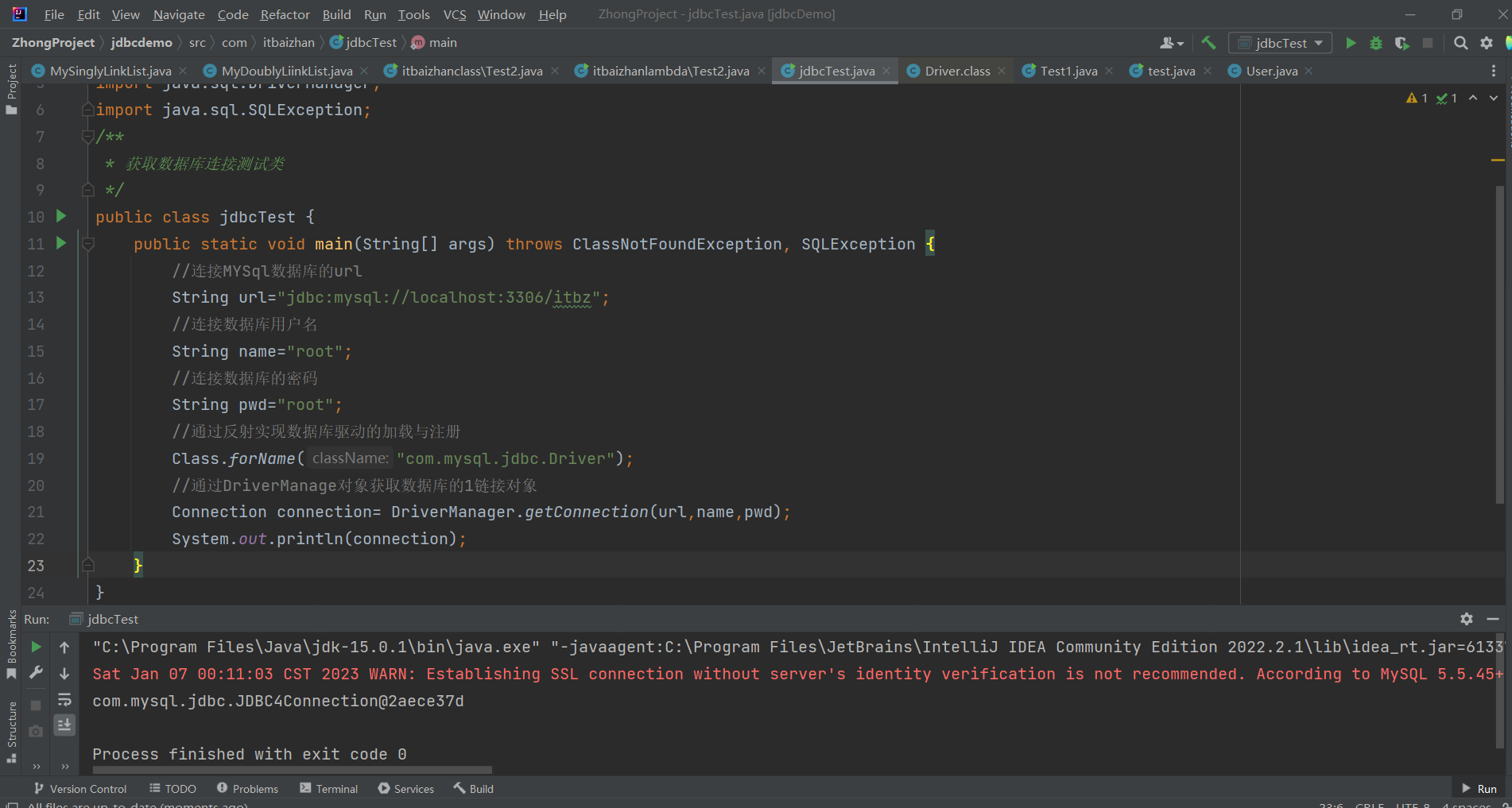Collapse the main method fold marker
The width and height of the screenshot is (1512, 808).
pyautogui.click(x=88, y=244)
